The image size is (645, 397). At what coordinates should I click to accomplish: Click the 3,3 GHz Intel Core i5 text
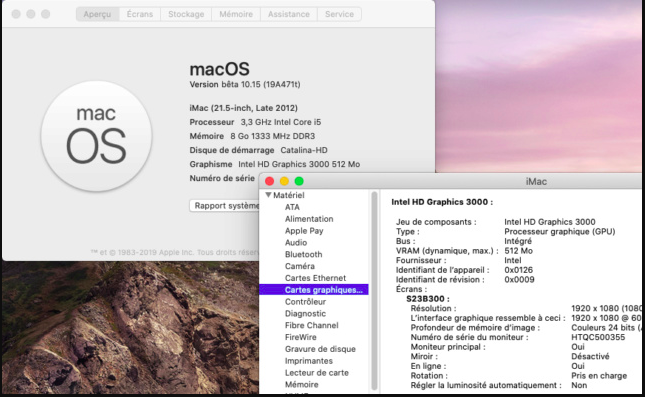point(281,122)
